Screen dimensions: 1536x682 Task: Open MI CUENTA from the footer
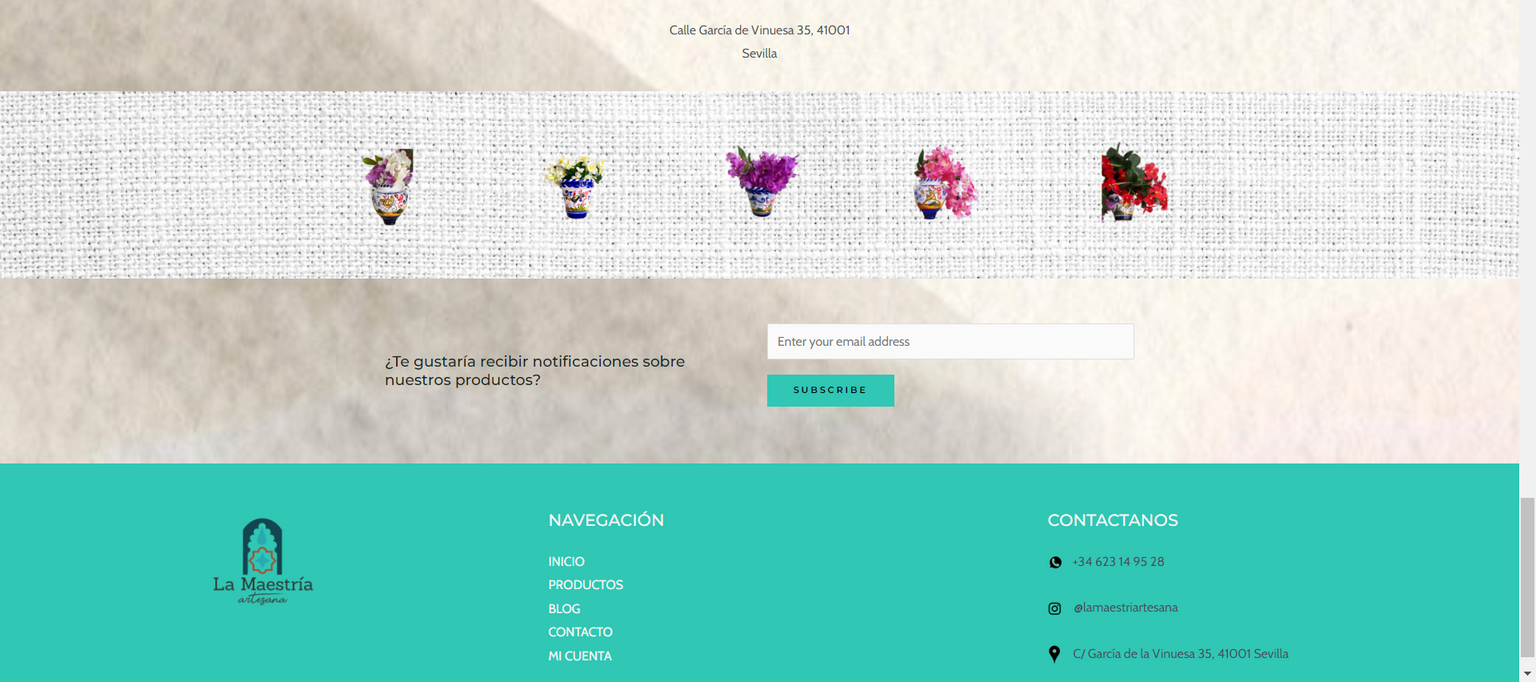point(580,656)
